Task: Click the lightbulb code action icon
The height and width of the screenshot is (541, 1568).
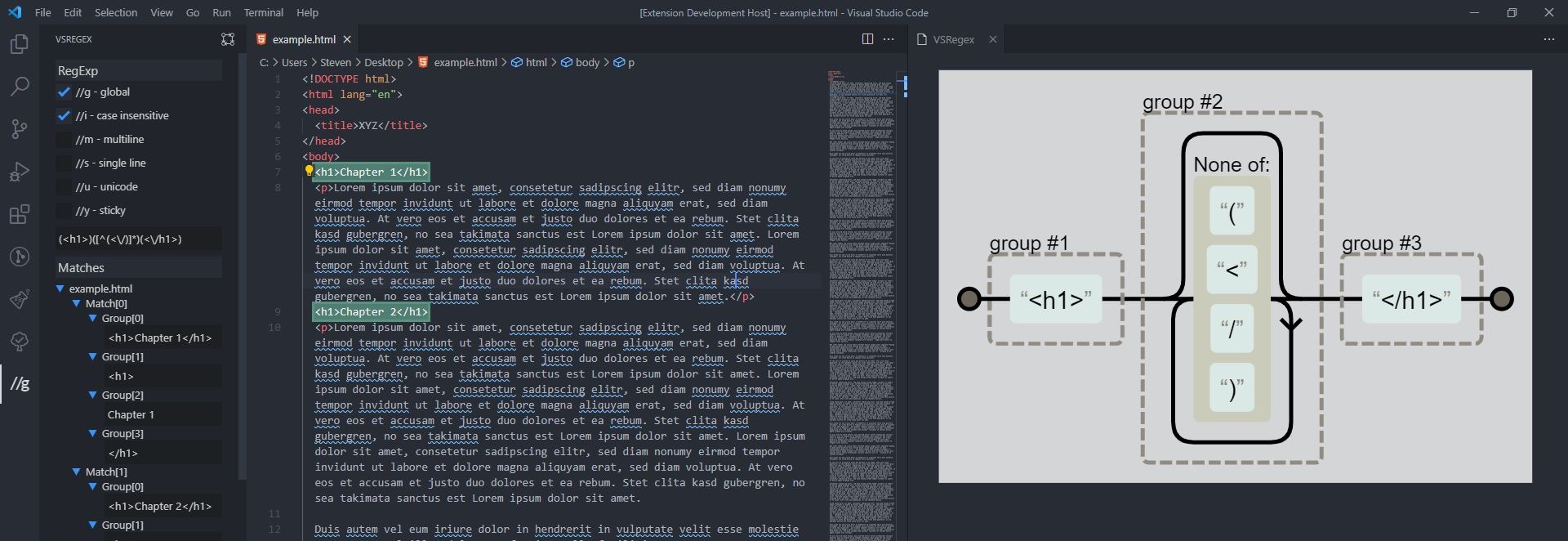Action: (309, 171)
